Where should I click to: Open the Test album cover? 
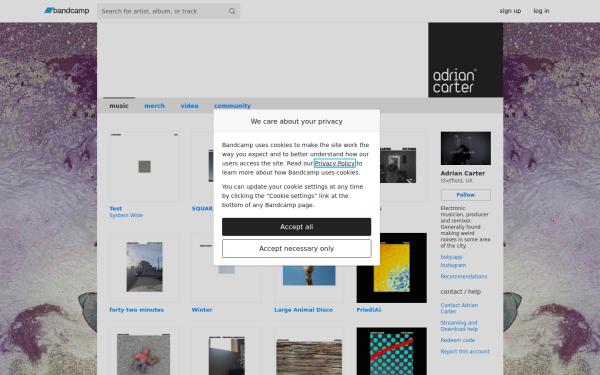click(144, 166)
